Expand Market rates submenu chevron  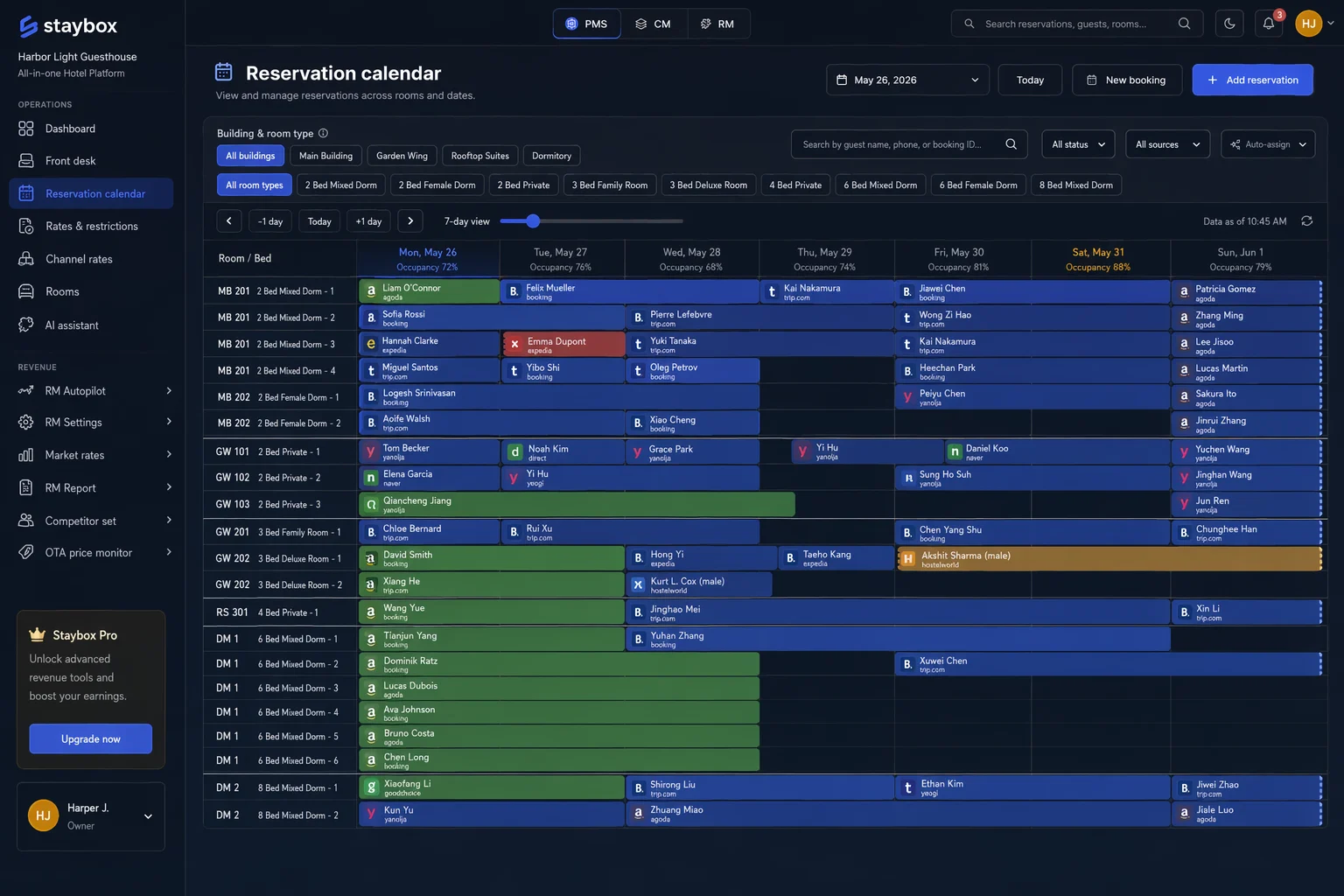click(x=169, y=454)
